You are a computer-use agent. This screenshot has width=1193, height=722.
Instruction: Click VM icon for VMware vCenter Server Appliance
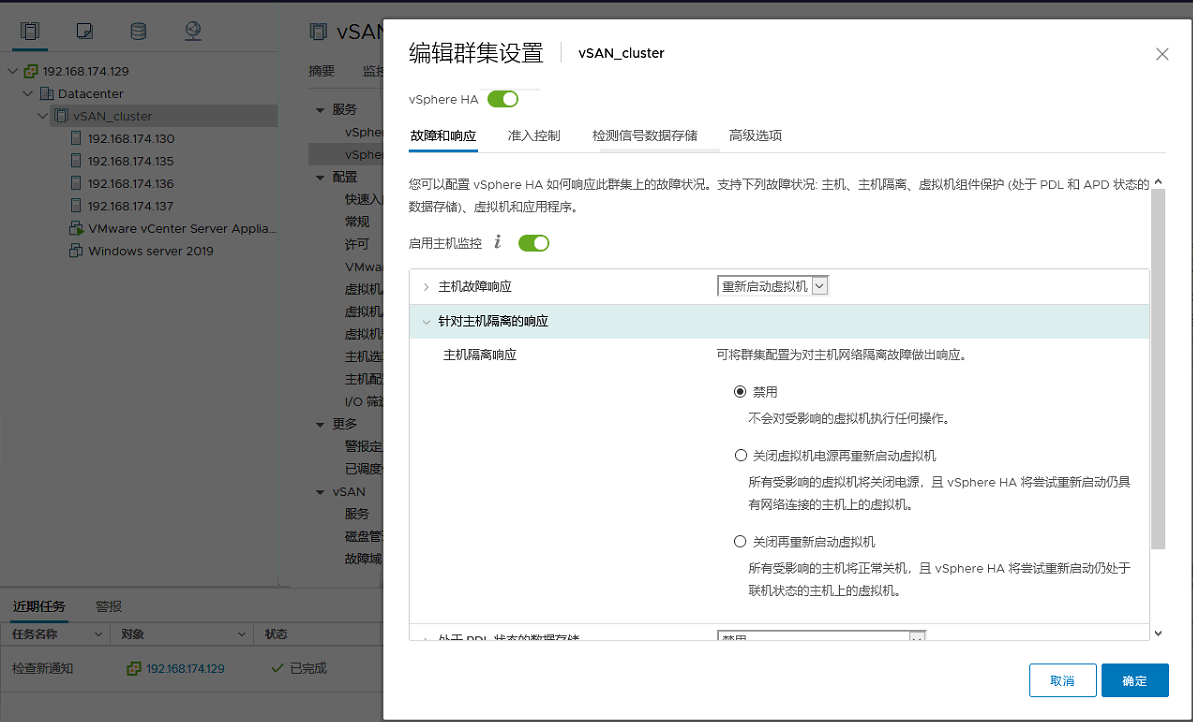coord(76,228)
